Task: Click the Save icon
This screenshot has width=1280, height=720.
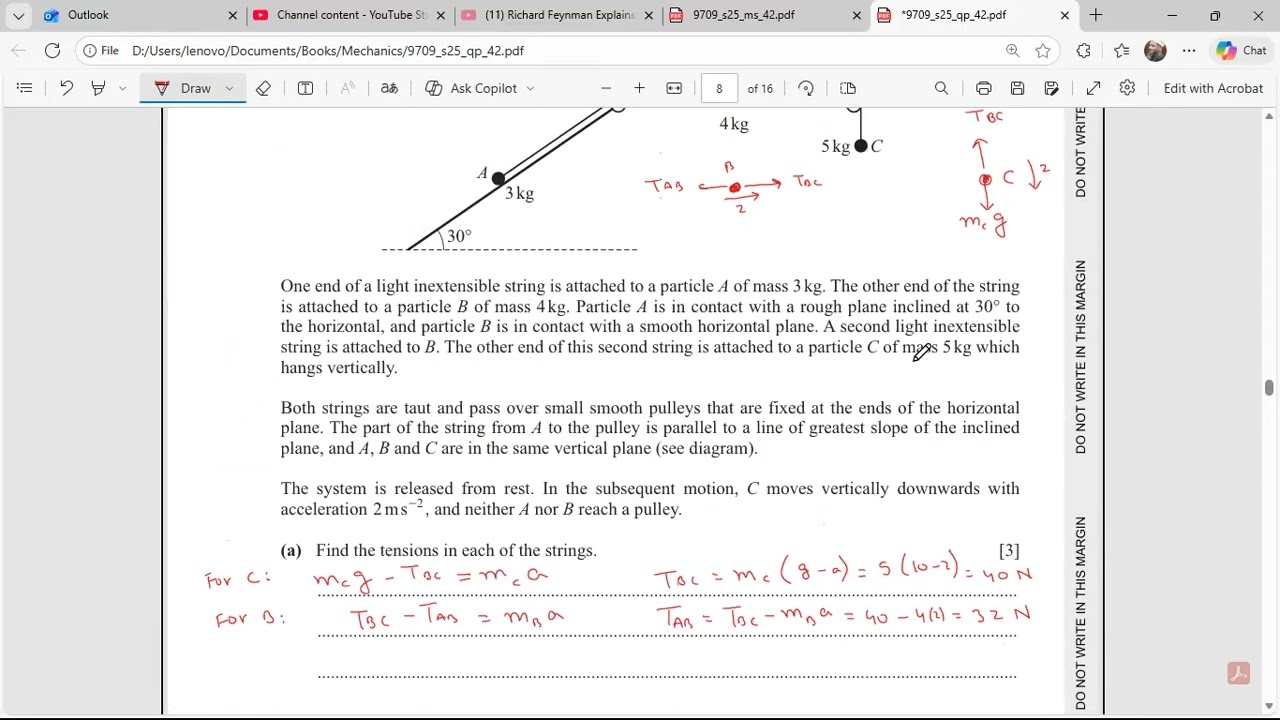Action: pos(1017,88)
